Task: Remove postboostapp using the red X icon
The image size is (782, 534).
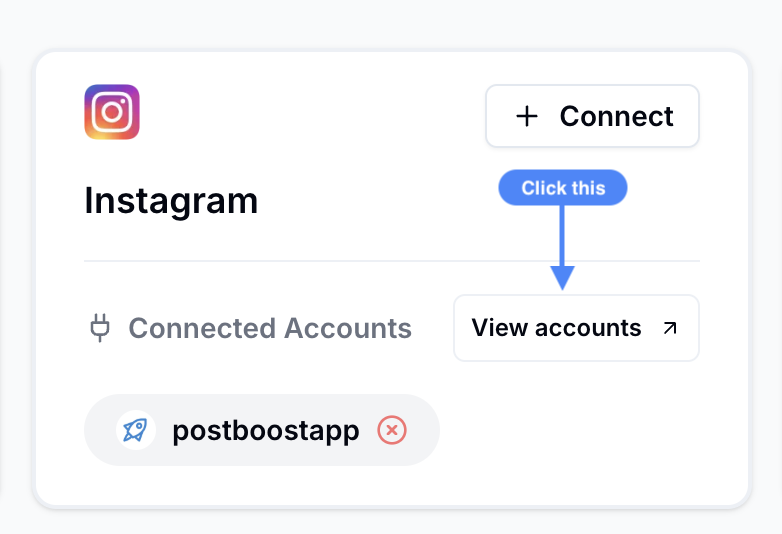Action: [x=392, y=430]
